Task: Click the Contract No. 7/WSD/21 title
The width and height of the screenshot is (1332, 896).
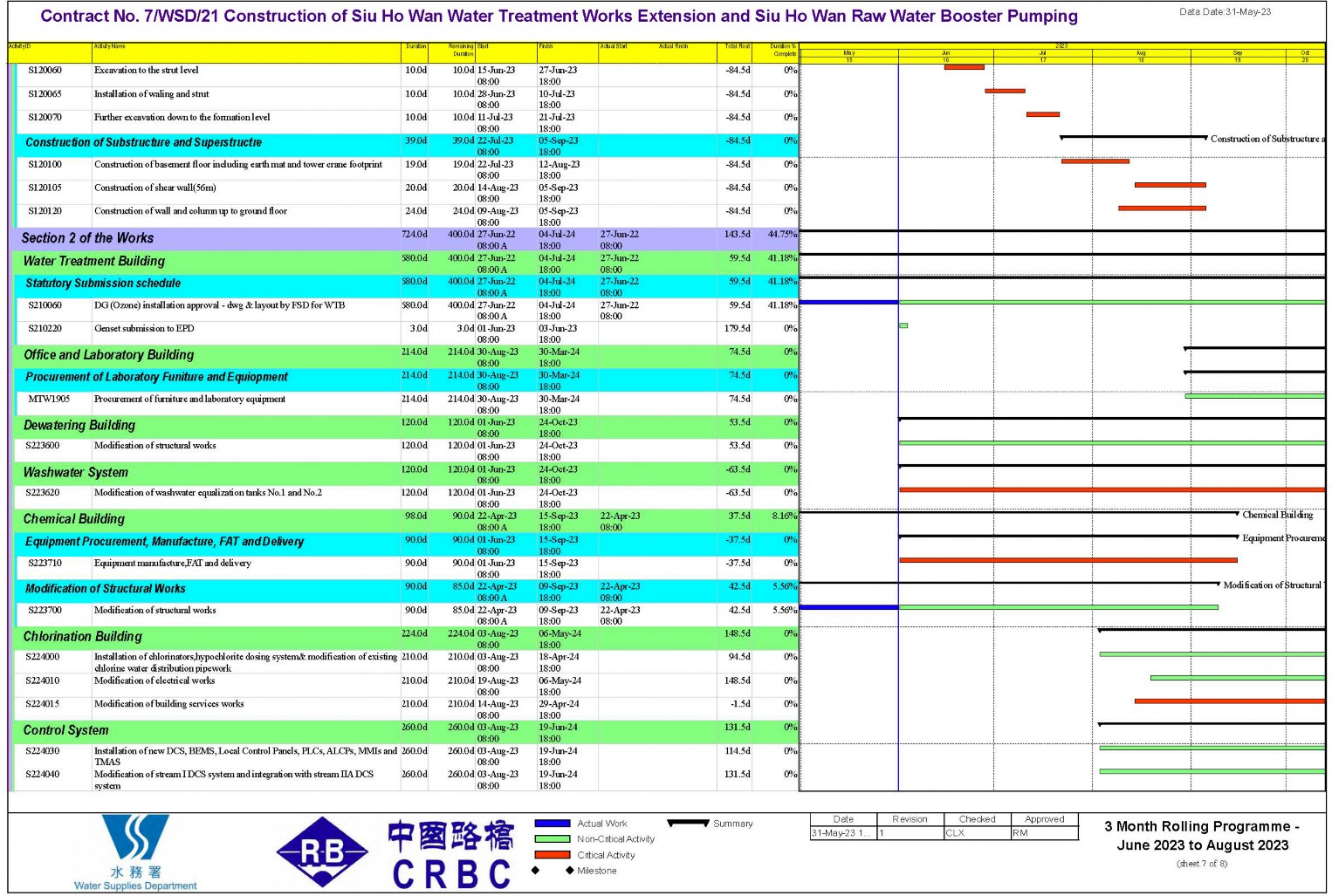Action: click(559, 17)
